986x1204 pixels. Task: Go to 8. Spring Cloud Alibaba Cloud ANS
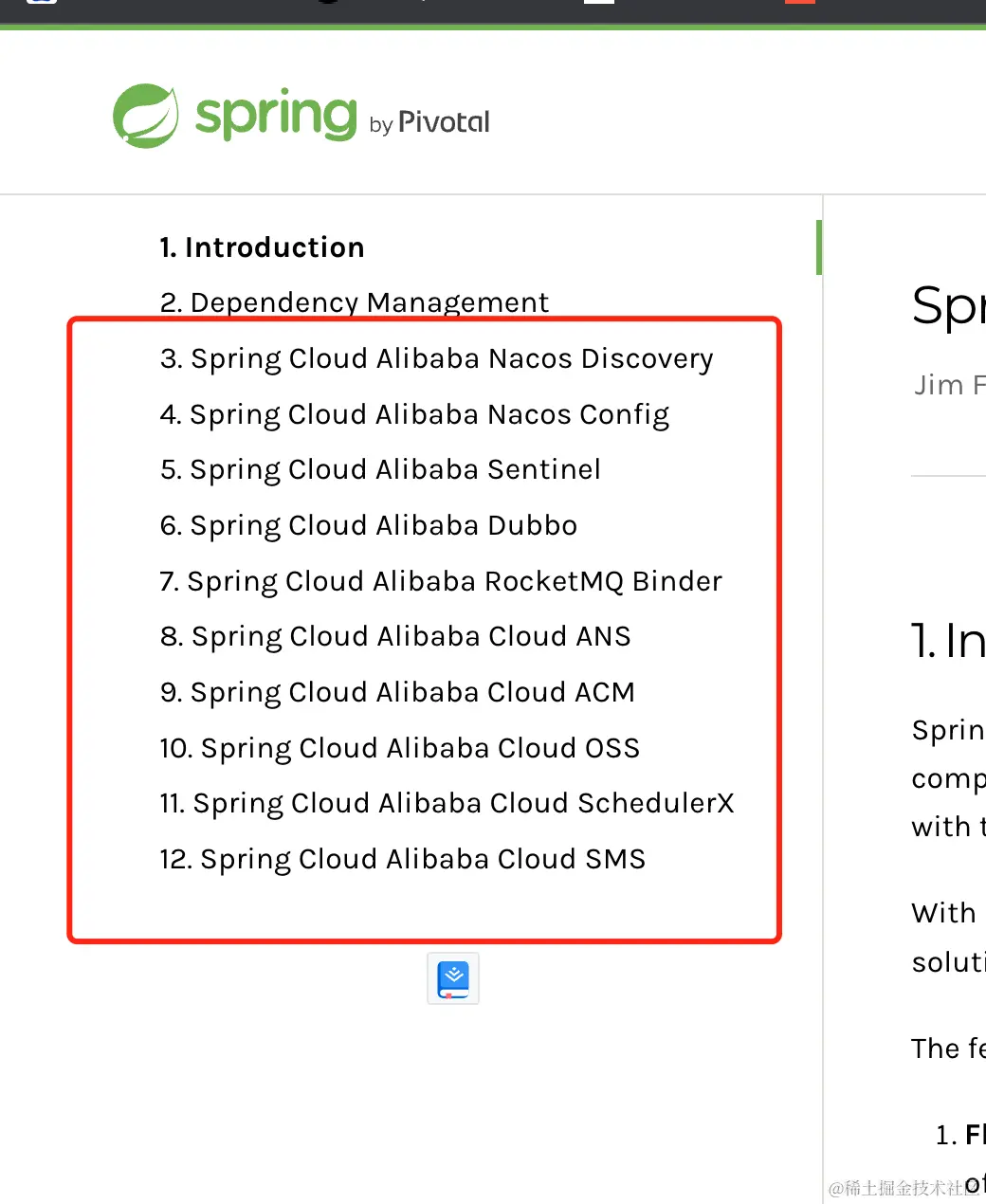(395, 636)
